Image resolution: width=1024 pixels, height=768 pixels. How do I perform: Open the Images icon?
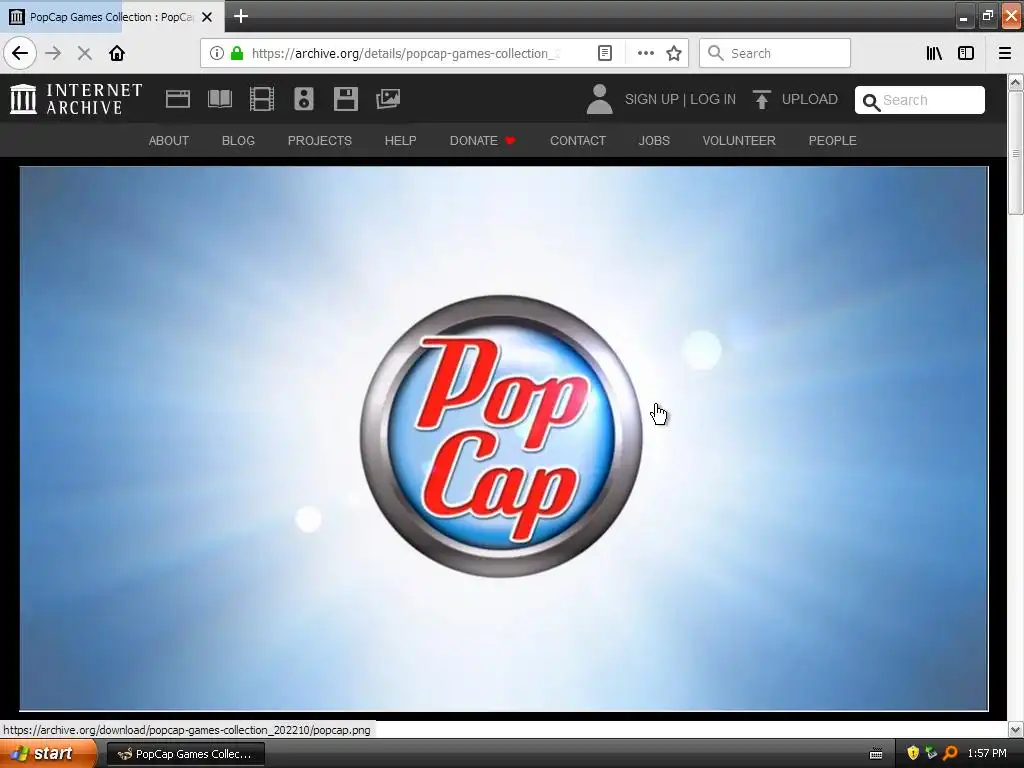click(388, 99)
